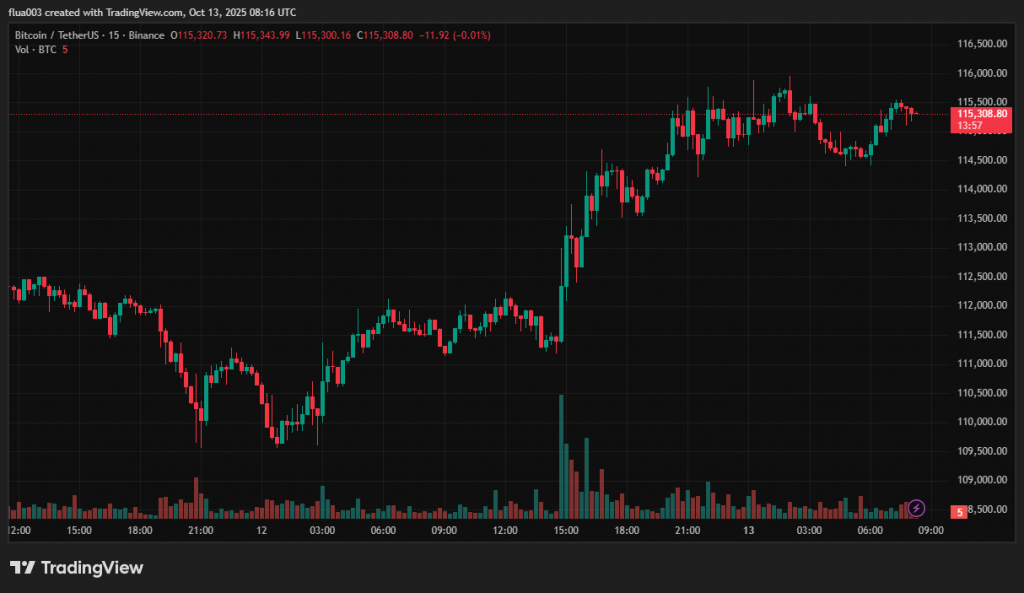Select the Open value O115,320.73
1024x593 pixels.
pos(199,35)
